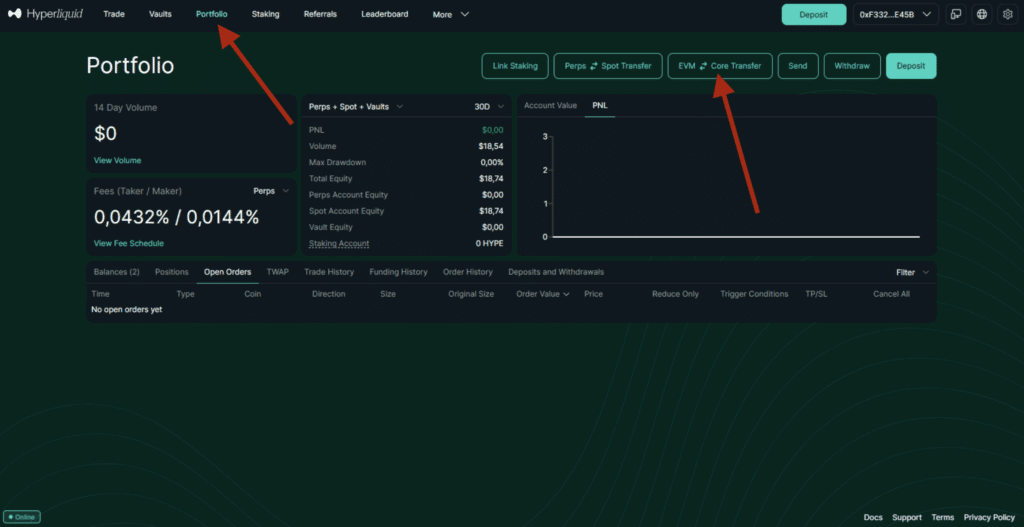Screen dimensions: 1024x527
Task: Open the View Volume link
Action: tap(118, 161)
